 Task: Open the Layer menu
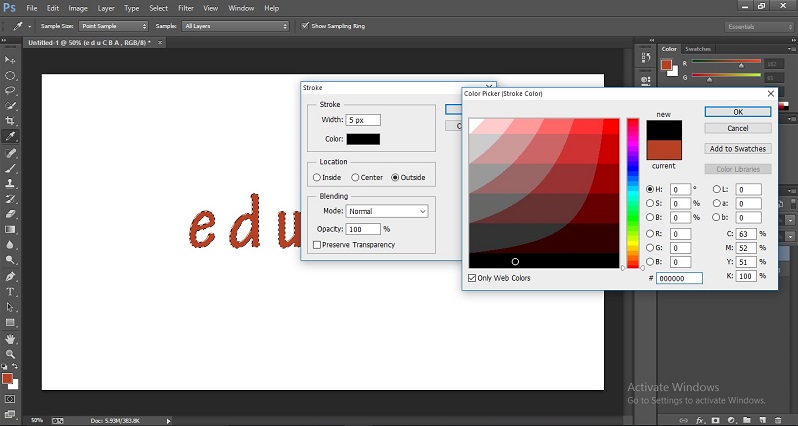point(106,8)
